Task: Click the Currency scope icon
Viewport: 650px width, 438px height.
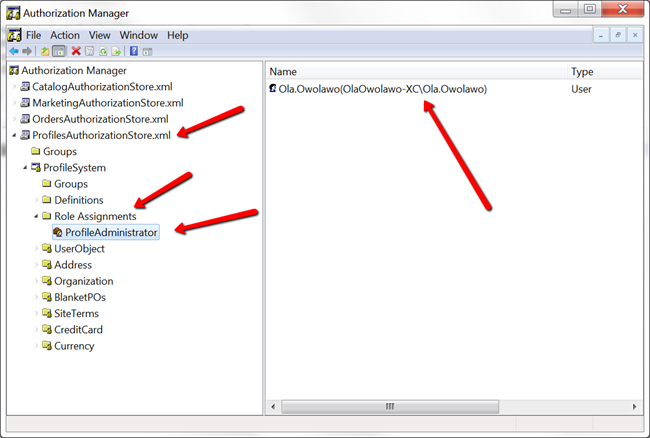Action: click(x=47, y=345)
